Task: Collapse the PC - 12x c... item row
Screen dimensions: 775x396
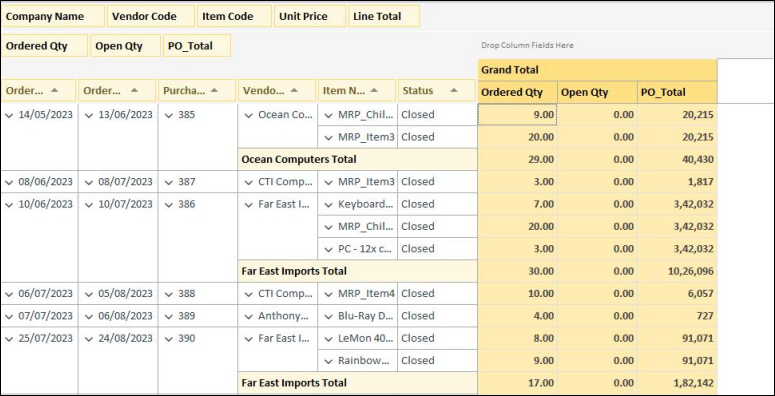Action: pos(329,250)
